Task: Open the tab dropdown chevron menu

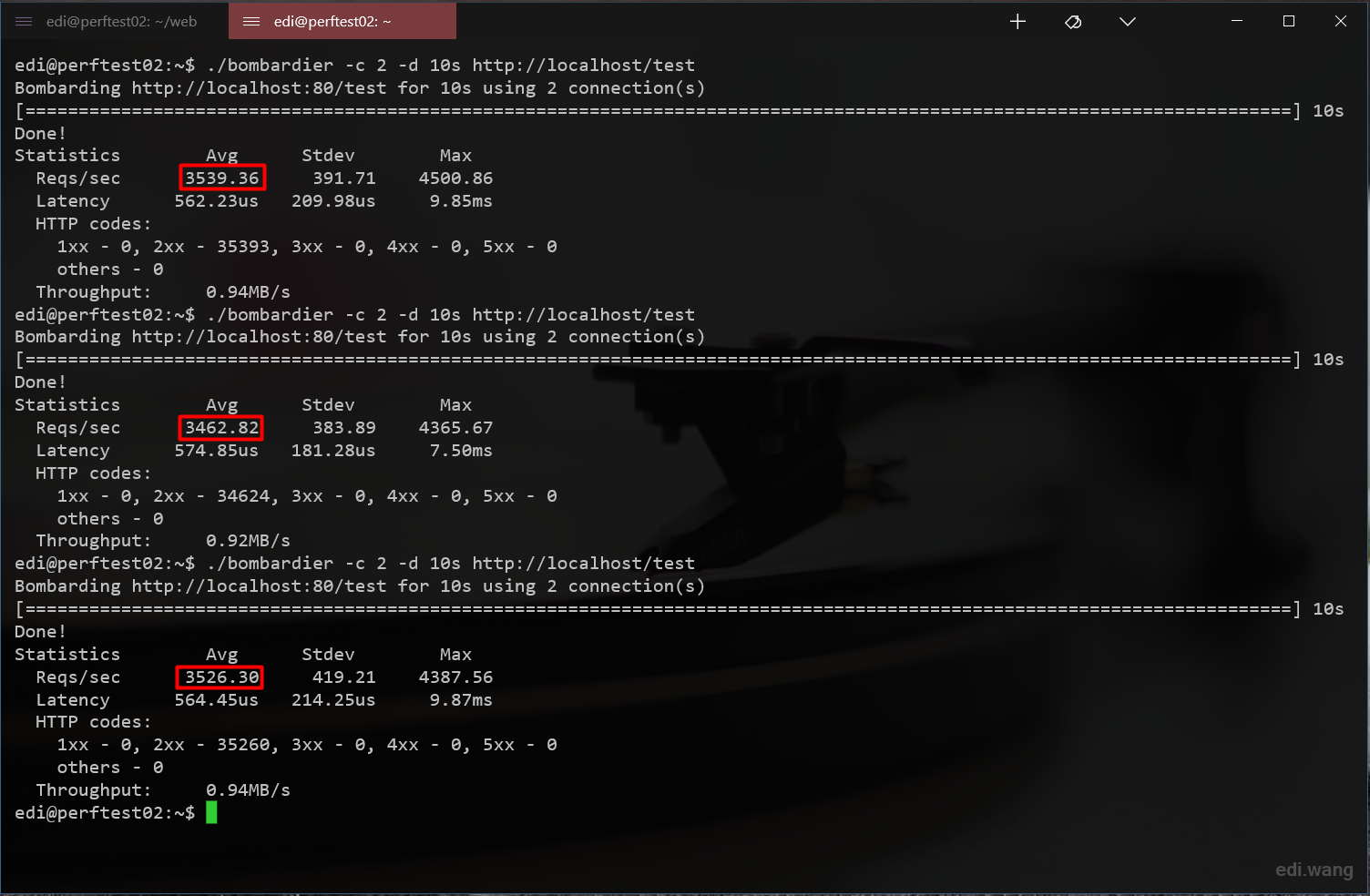Action: 1128,21
